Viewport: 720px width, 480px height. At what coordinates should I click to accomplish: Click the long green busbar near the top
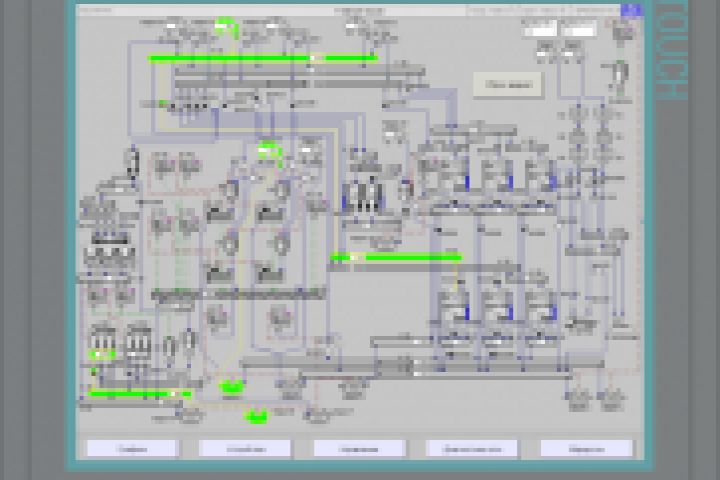click(264, 58)
